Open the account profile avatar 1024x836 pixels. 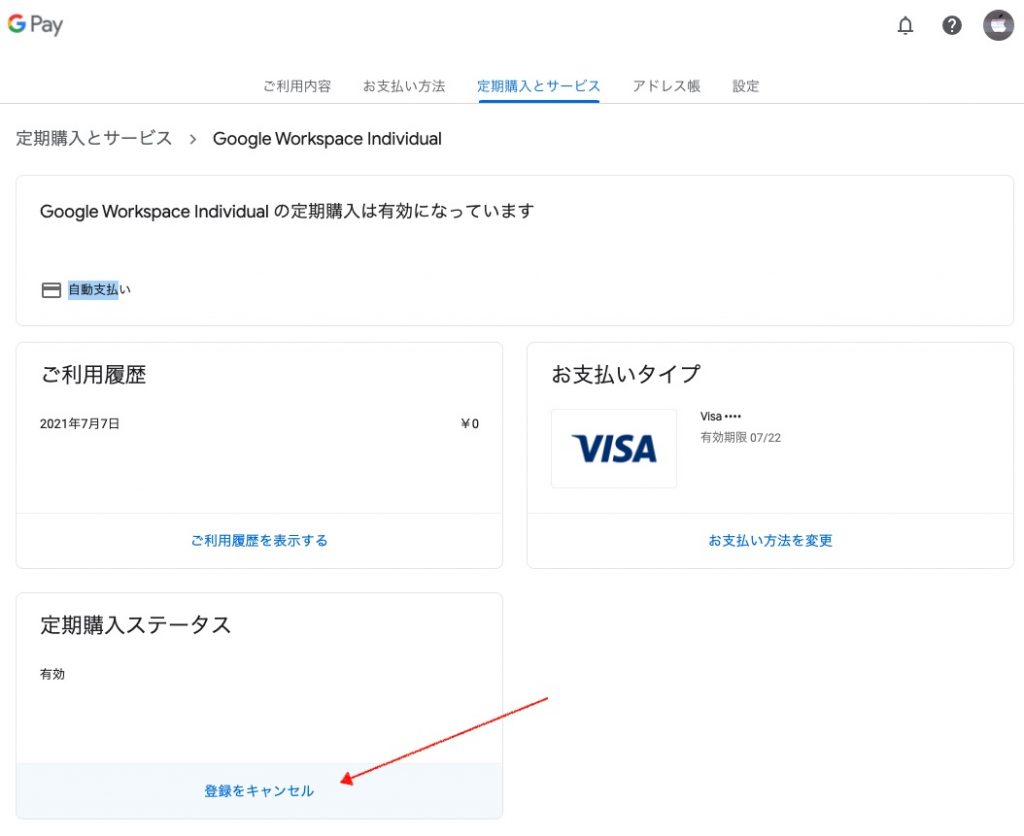[999, 25]
